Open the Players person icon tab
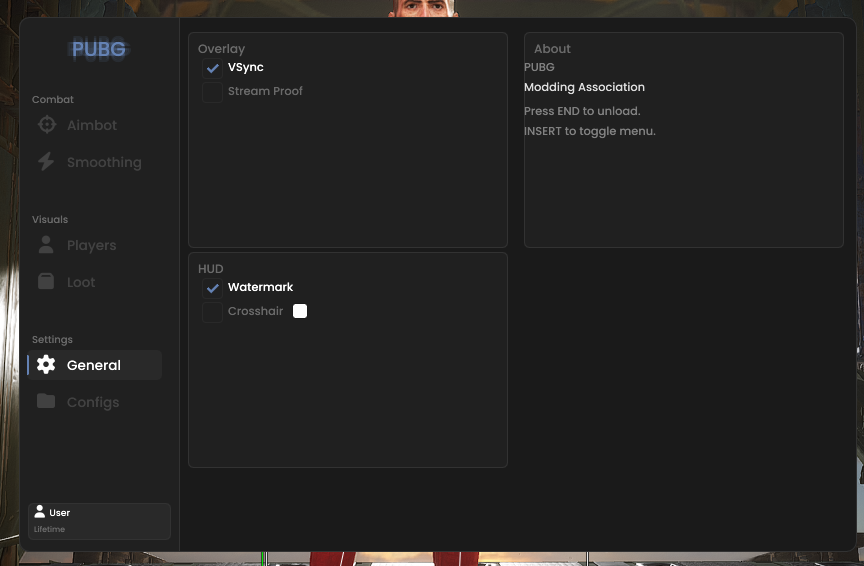Image resolution: width=864 pixels, height=566 pixels. pyautogui.click(x=46, y=245)
